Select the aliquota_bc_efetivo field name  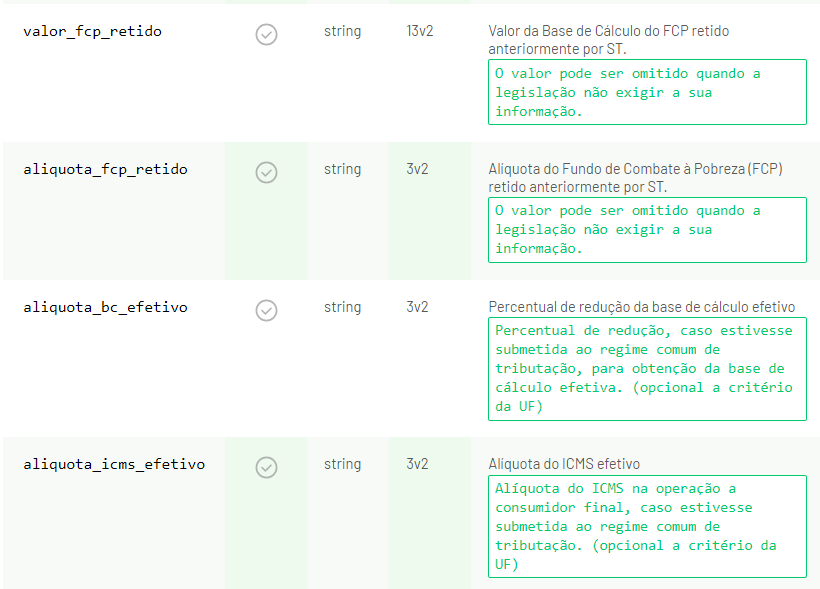coord(105,308)
